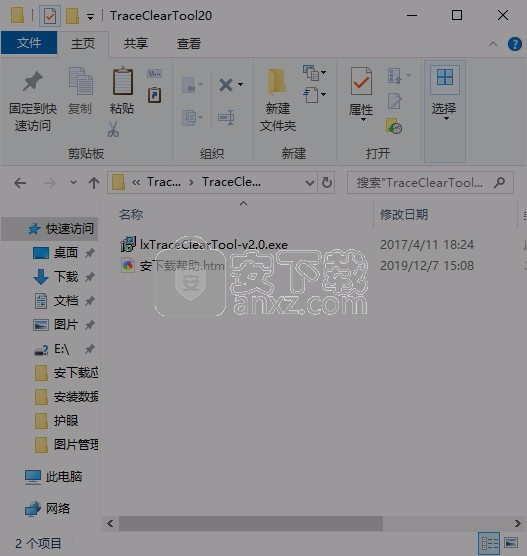Click the Easy access icon
Image resolution: width=527 pixels, height=556 pixels.
pyautogui.click(x=311, y=95)
